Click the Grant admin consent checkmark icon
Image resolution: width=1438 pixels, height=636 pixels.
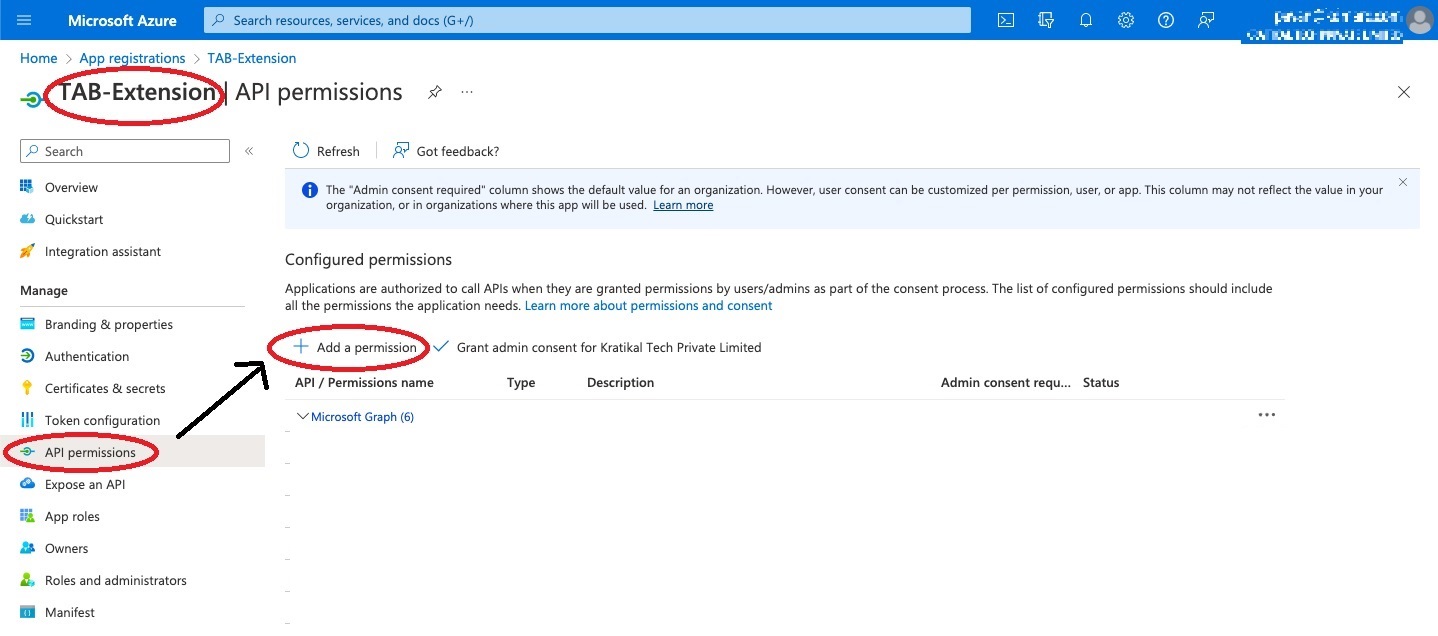(441, 347)
